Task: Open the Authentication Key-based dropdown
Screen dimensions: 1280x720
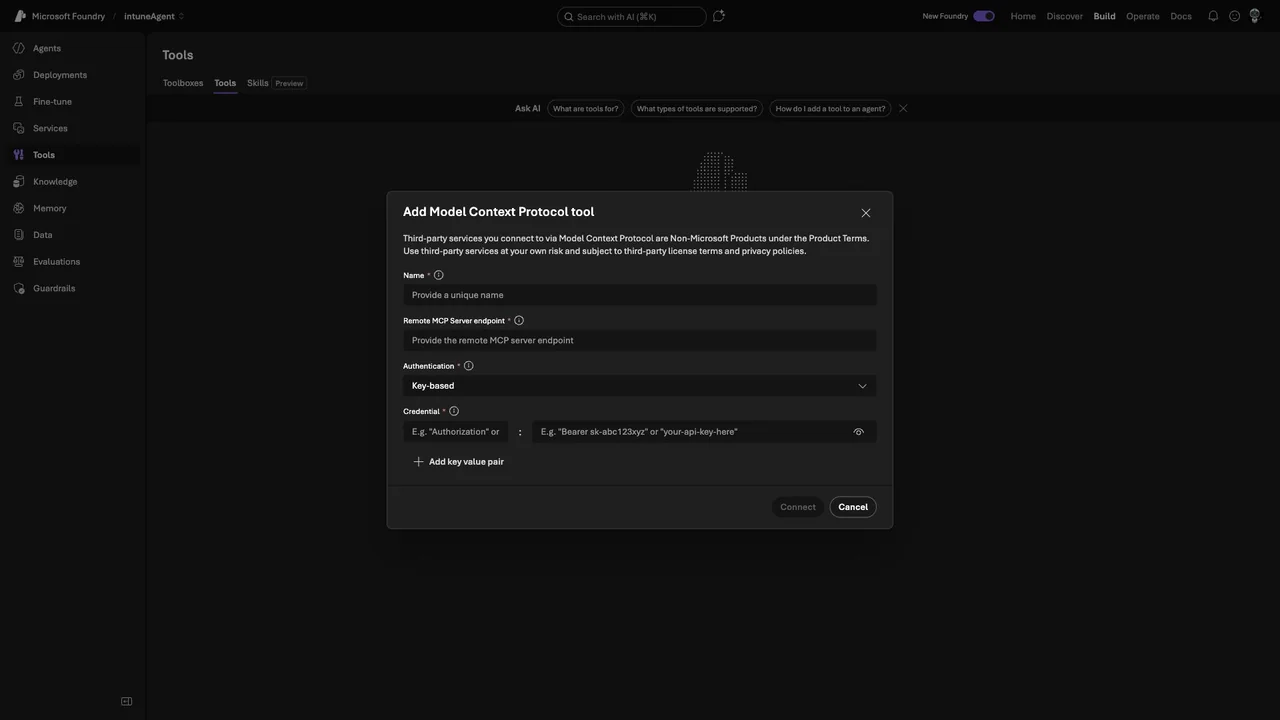Action: click(640, 386)
